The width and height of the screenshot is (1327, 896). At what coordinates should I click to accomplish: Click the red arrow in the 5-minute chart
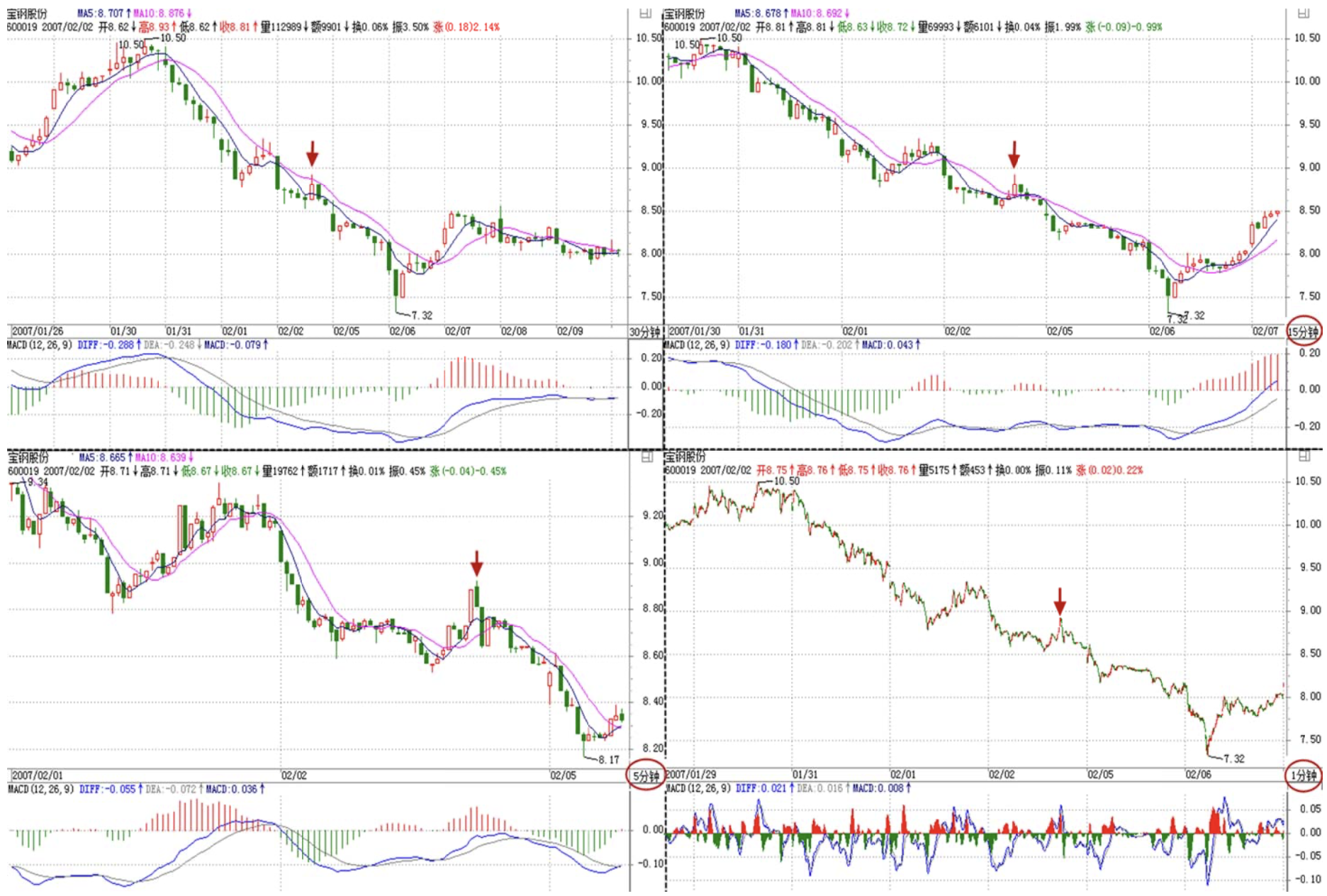pyautogui.click(x=476, y=564)
